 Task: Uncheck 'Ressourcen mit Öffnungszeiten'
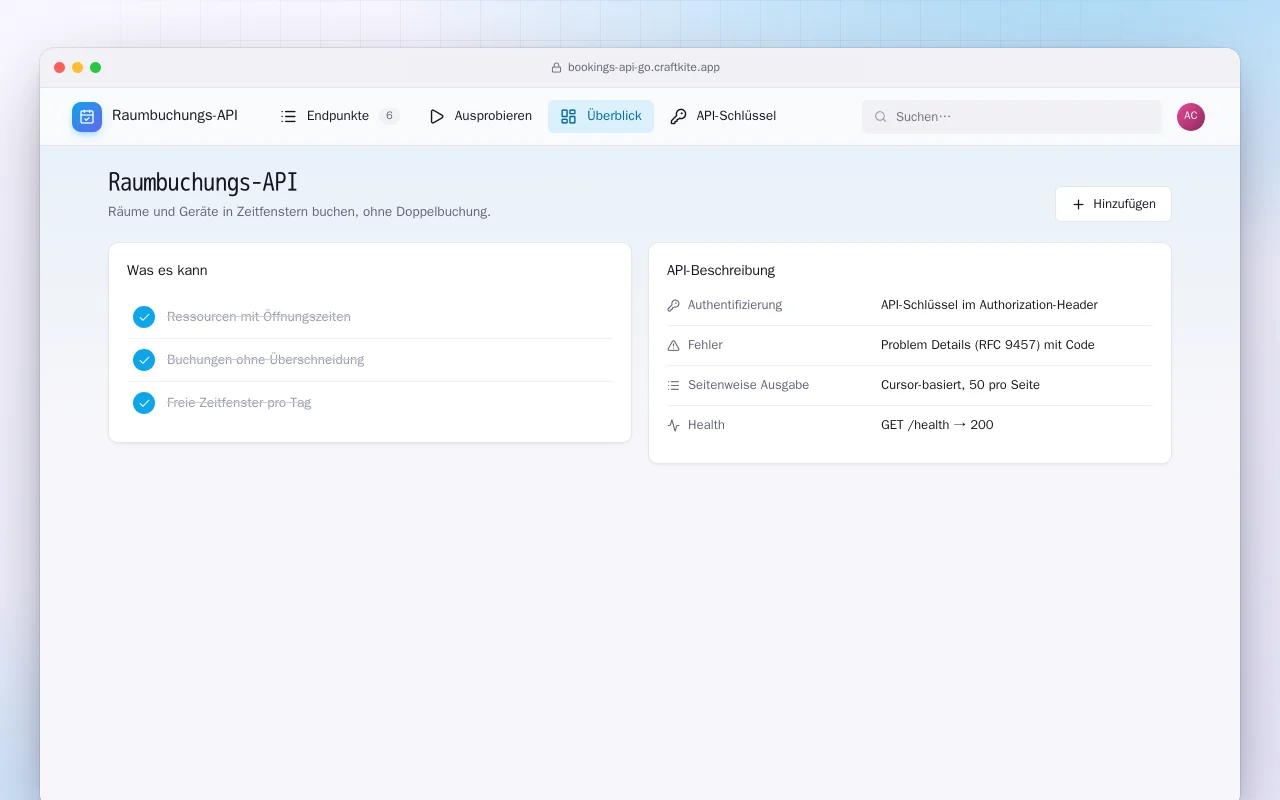click(144, 317)
